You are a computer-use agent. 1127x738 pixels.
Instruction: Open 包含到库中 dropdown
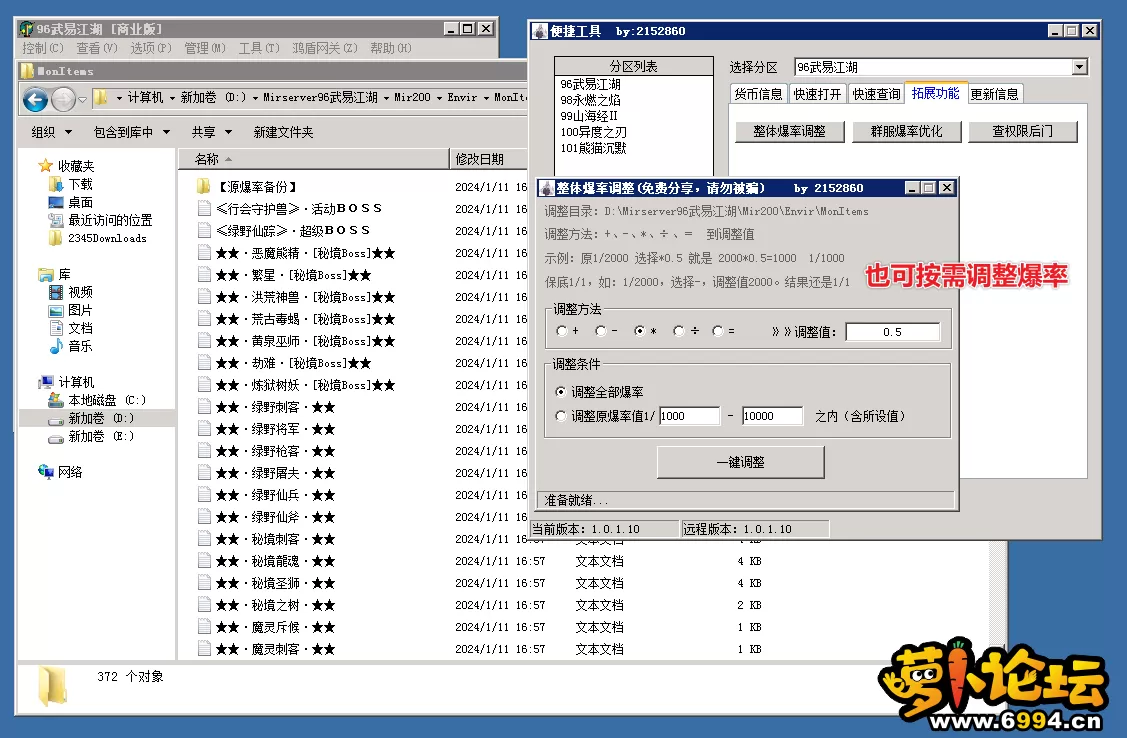[x=132, y=132]
